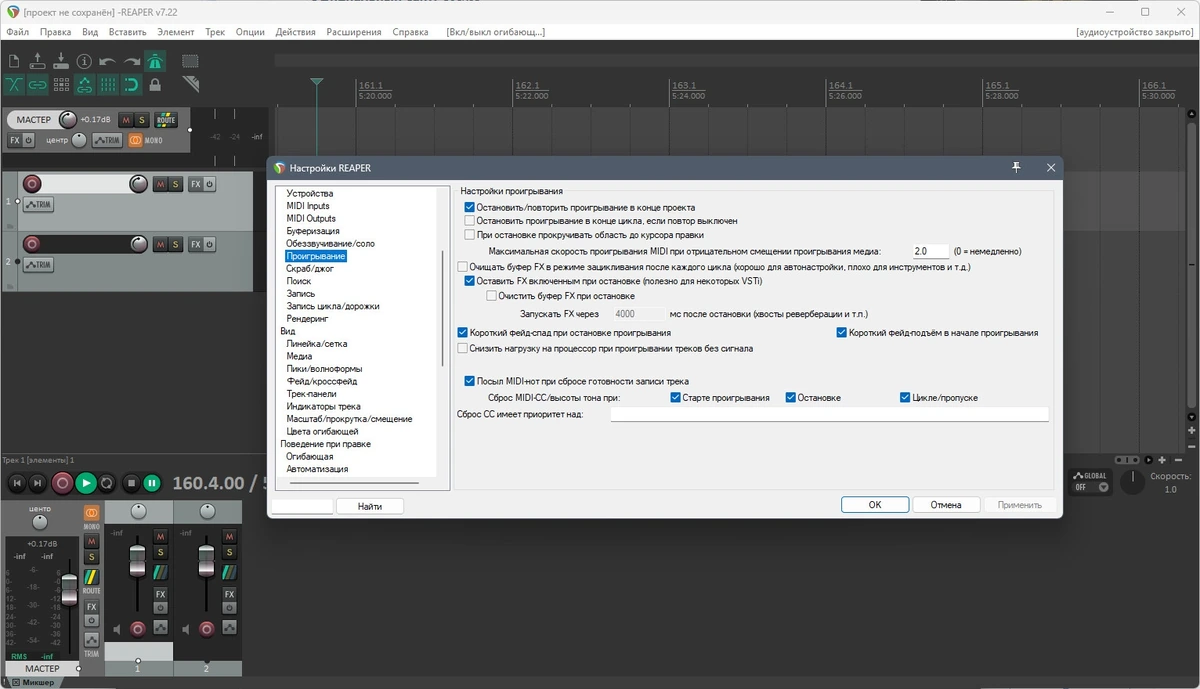Screen dimensions: 1200x689
Task: Open Project settings via the info icon
Action: (84, 61)
